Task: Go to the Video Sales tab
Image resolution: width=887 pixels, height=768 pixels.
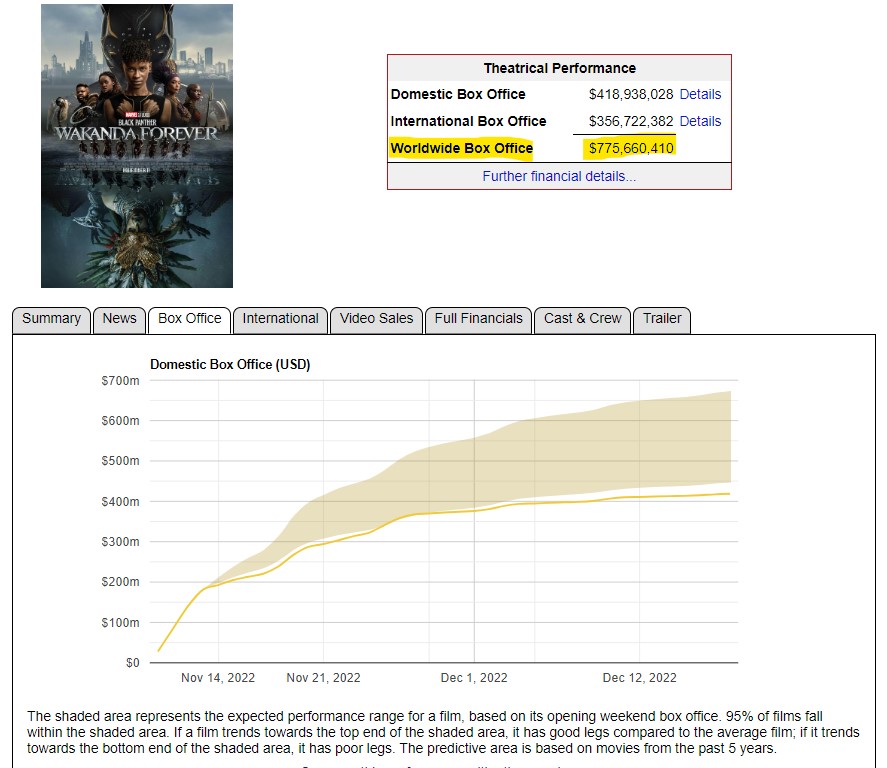Action: tap(377, 319)
